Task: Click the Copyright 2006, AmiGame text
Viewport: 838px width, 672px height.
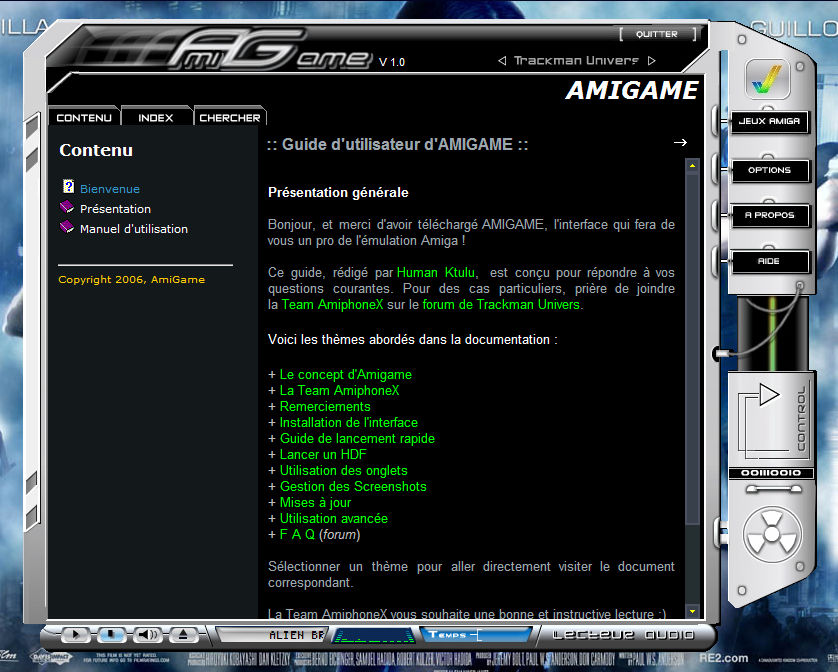Action: coord(131,280)
